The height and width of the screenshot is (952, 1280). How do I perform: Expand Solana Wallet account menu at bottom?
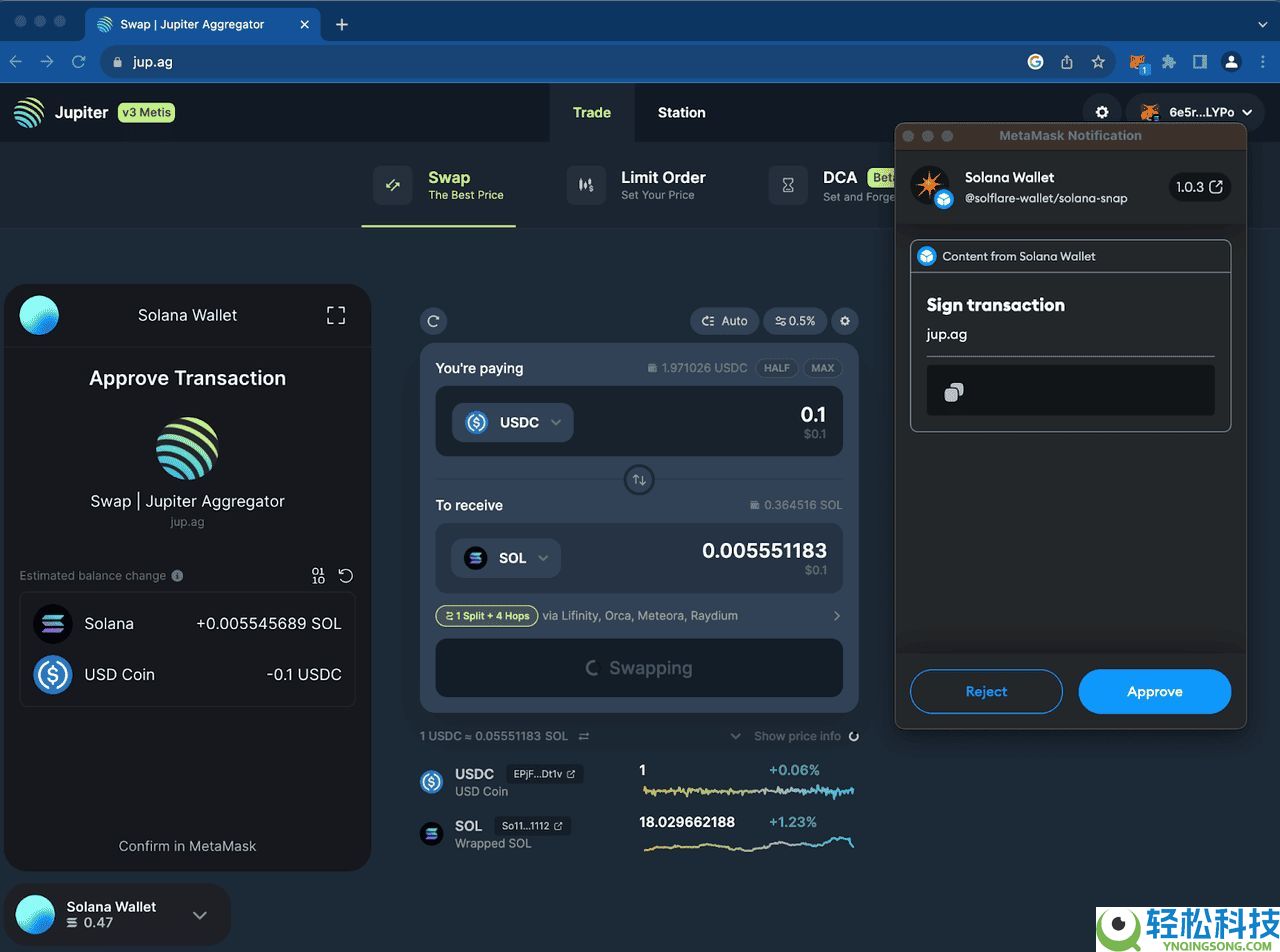[x=200, y=915]
